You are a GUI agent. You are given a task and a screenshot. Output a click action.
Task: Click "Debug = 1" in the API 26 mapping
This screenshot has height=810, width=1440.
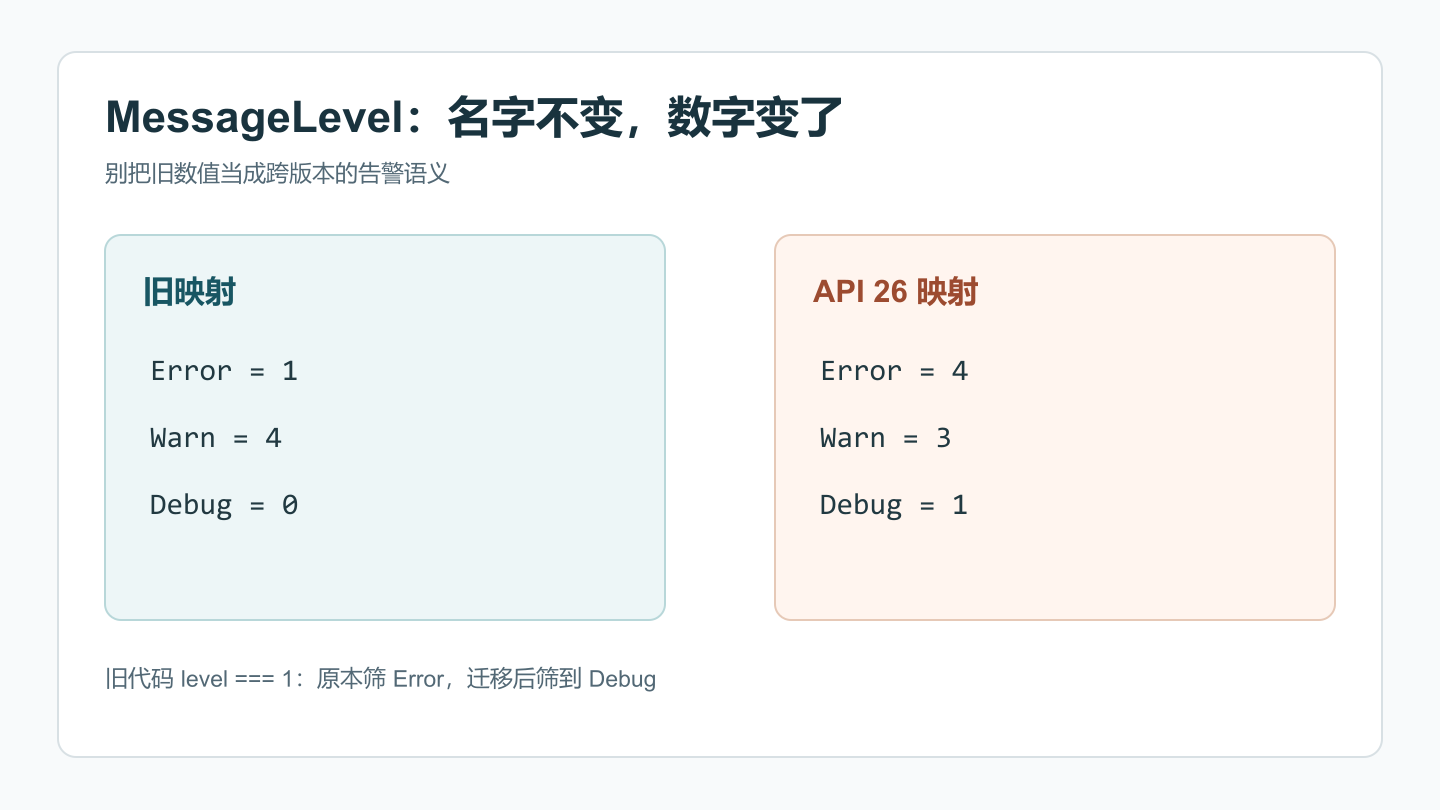coord(894,505)
